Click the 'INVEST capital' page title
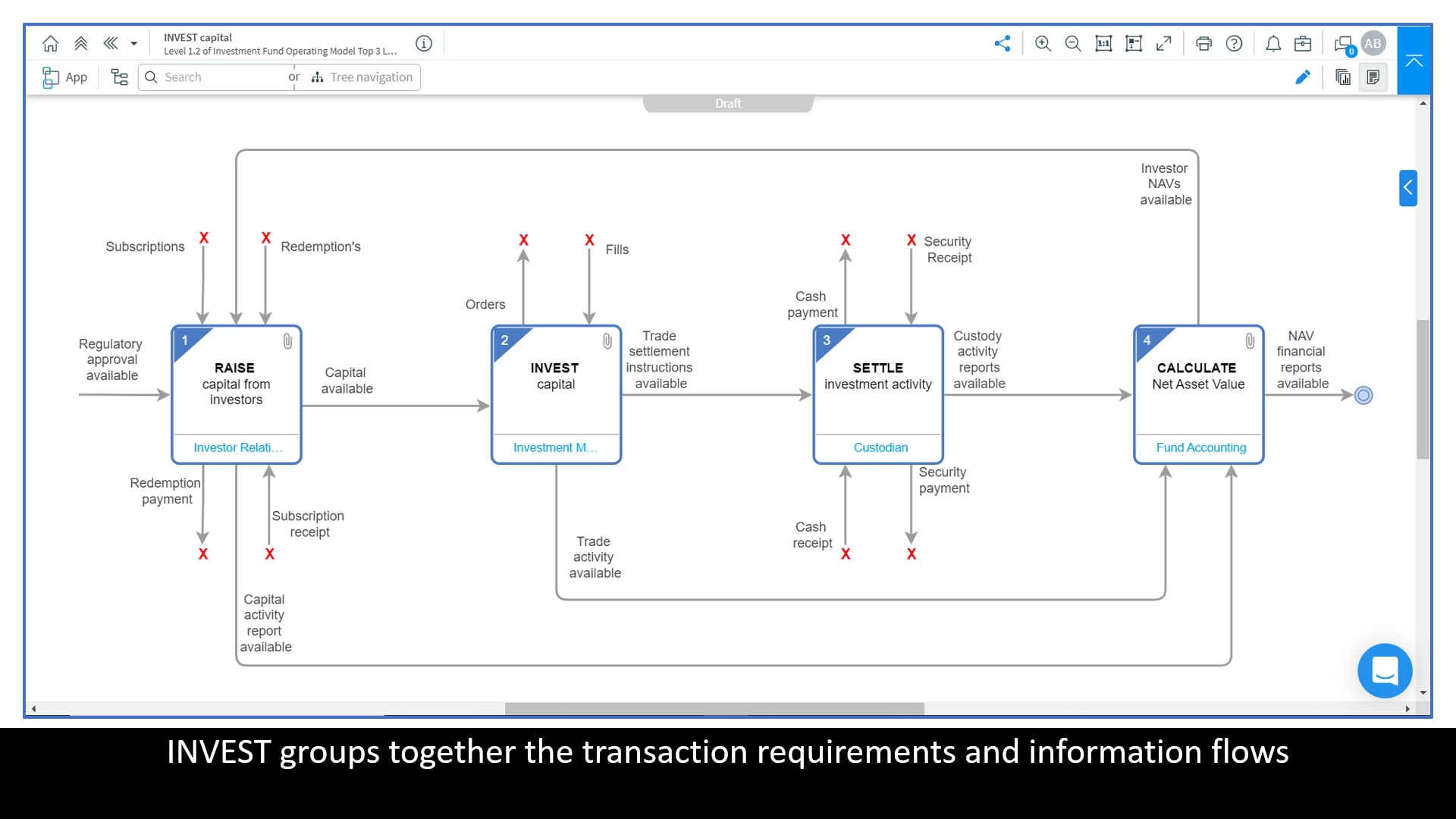Image resolution: width=1456 pixels, height=819 pixels. (198, 37)
